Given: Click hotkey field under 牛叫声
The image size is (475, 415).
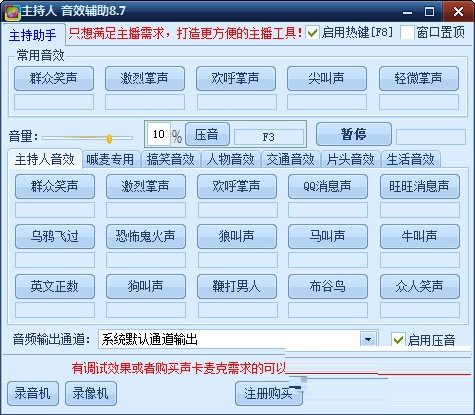Looking at the screenshot, I should pos(420,260).
